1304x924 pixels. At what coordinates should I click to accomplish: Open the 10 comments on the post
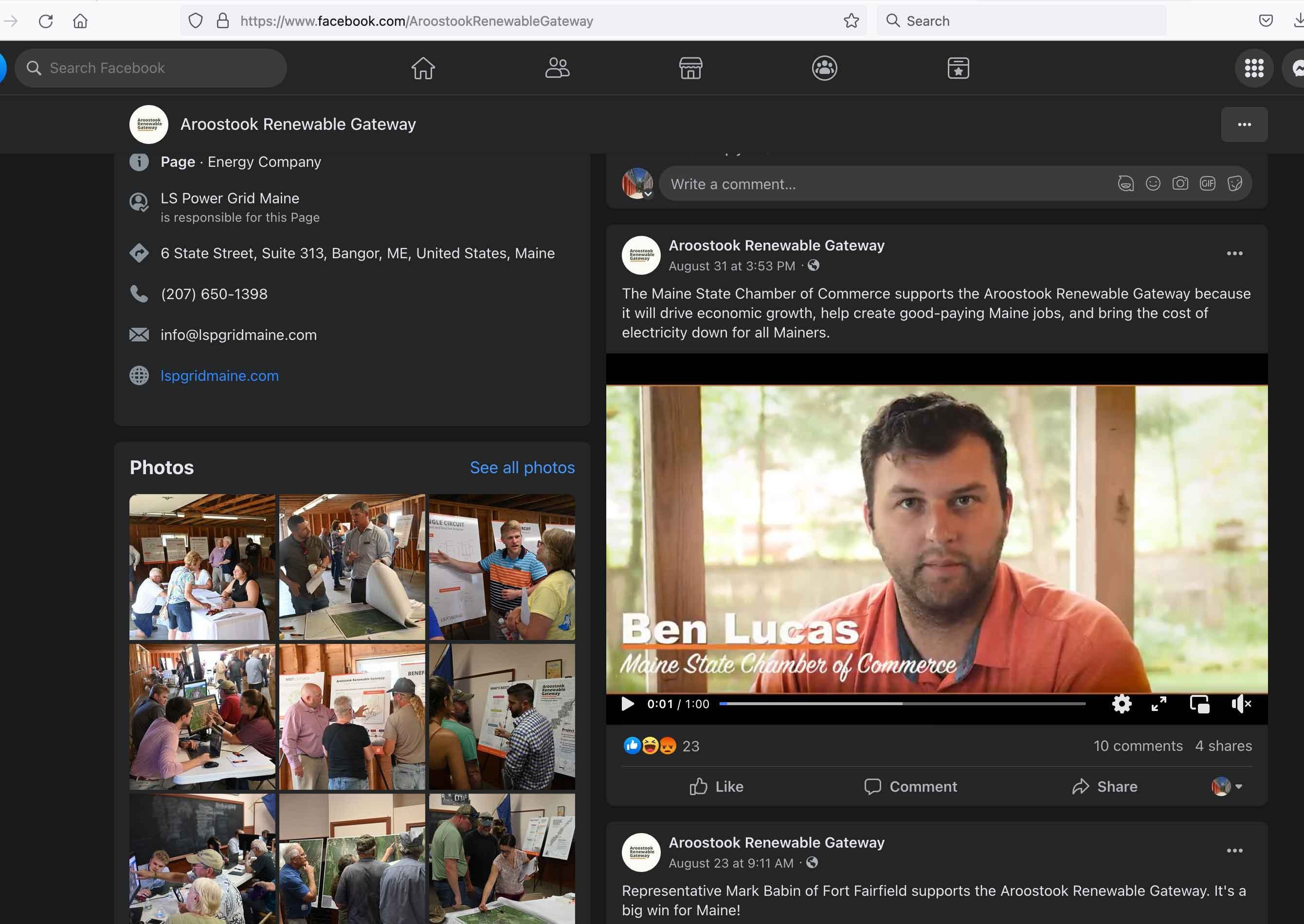pos(1138,746)
